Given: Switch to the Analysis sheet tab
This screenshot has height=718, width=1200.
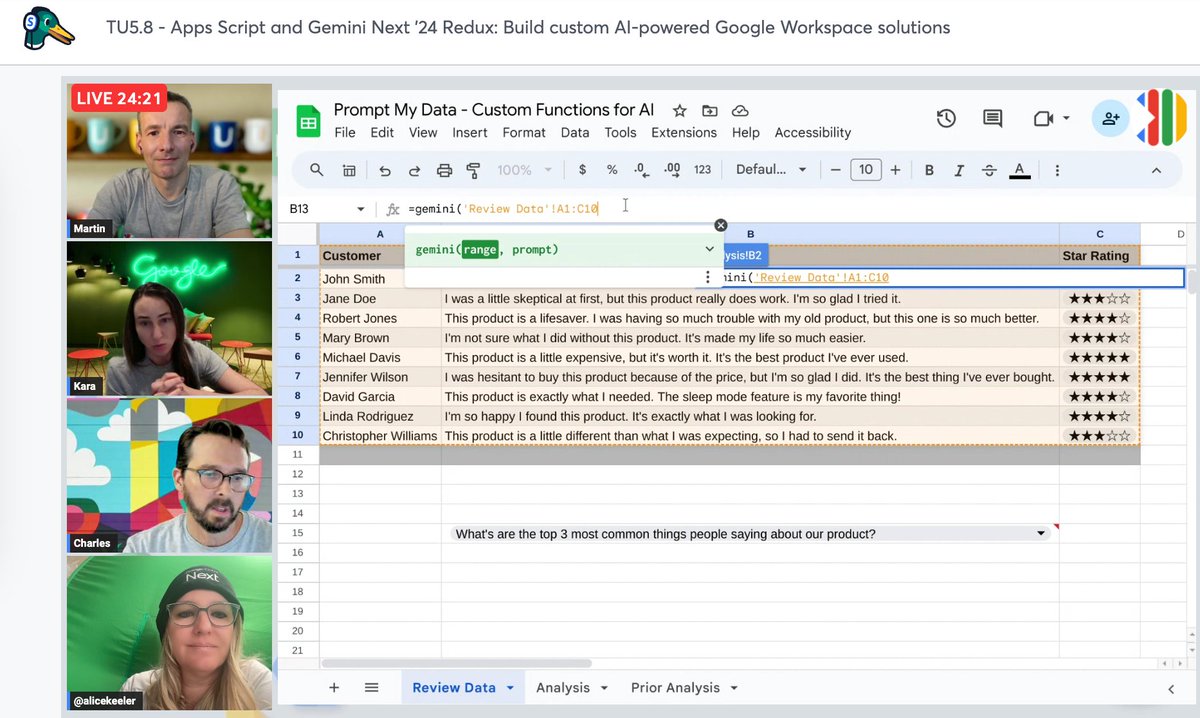Looking at the screenshot, I should 563,687.
